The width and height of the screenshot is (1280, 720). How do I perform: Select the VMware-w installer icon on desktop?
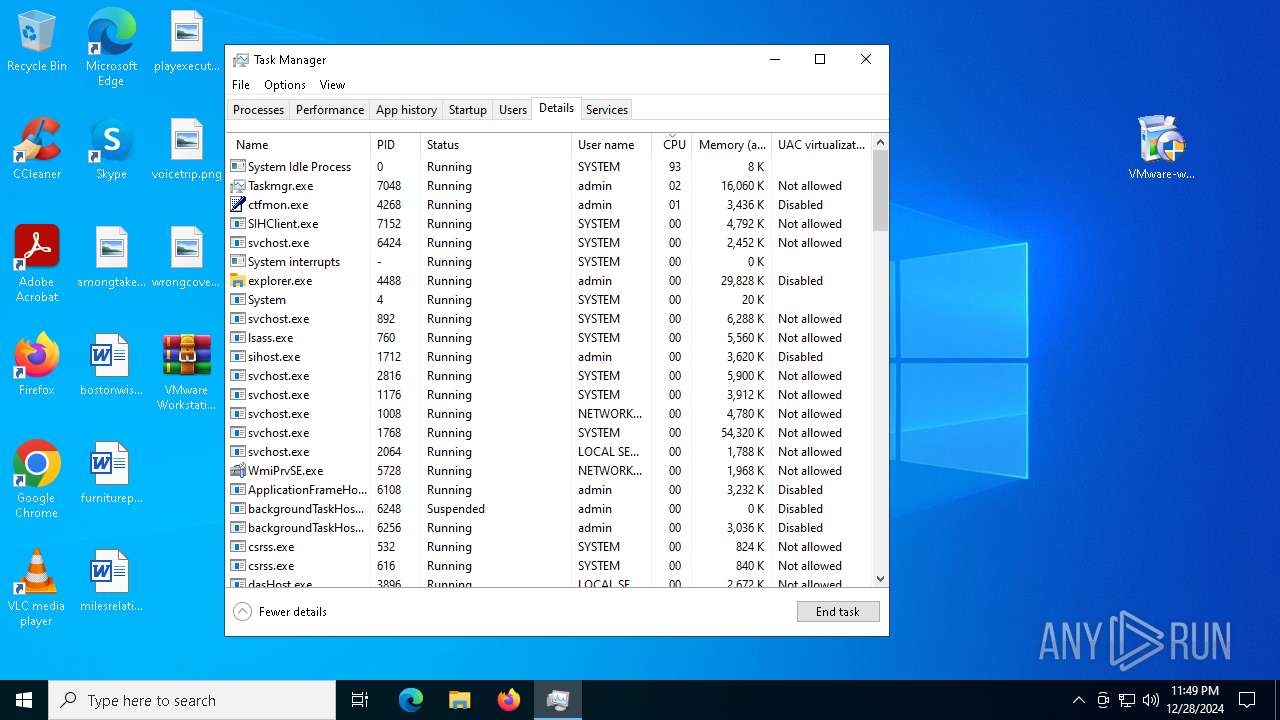click(1161, 147)
